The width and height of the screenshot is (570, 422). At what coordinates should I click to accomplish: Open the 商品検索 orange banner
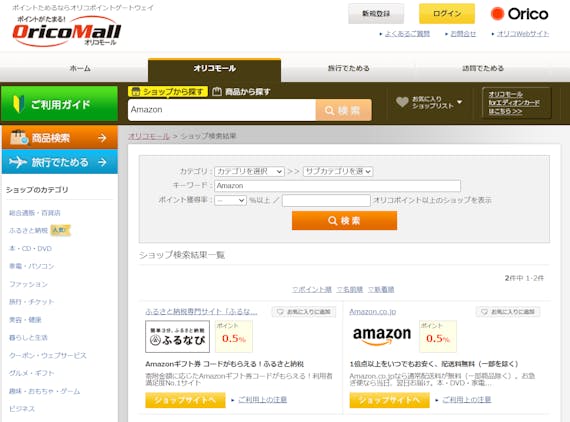[59, 137]
